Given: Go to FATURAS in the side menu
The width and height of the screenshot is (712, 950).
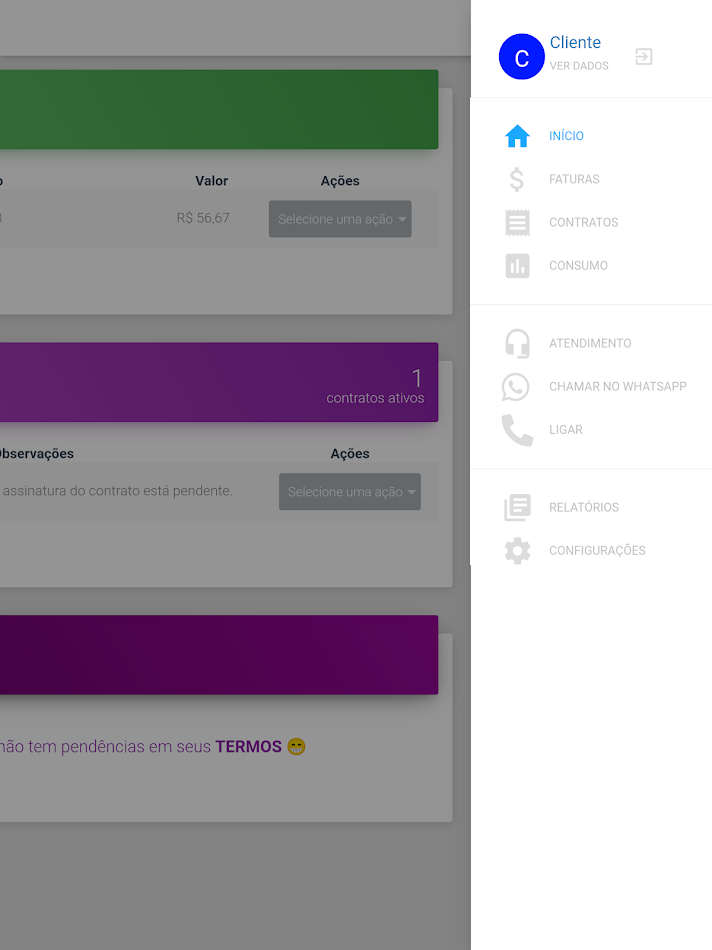Looking at the screenshot, I should point(574,179).
